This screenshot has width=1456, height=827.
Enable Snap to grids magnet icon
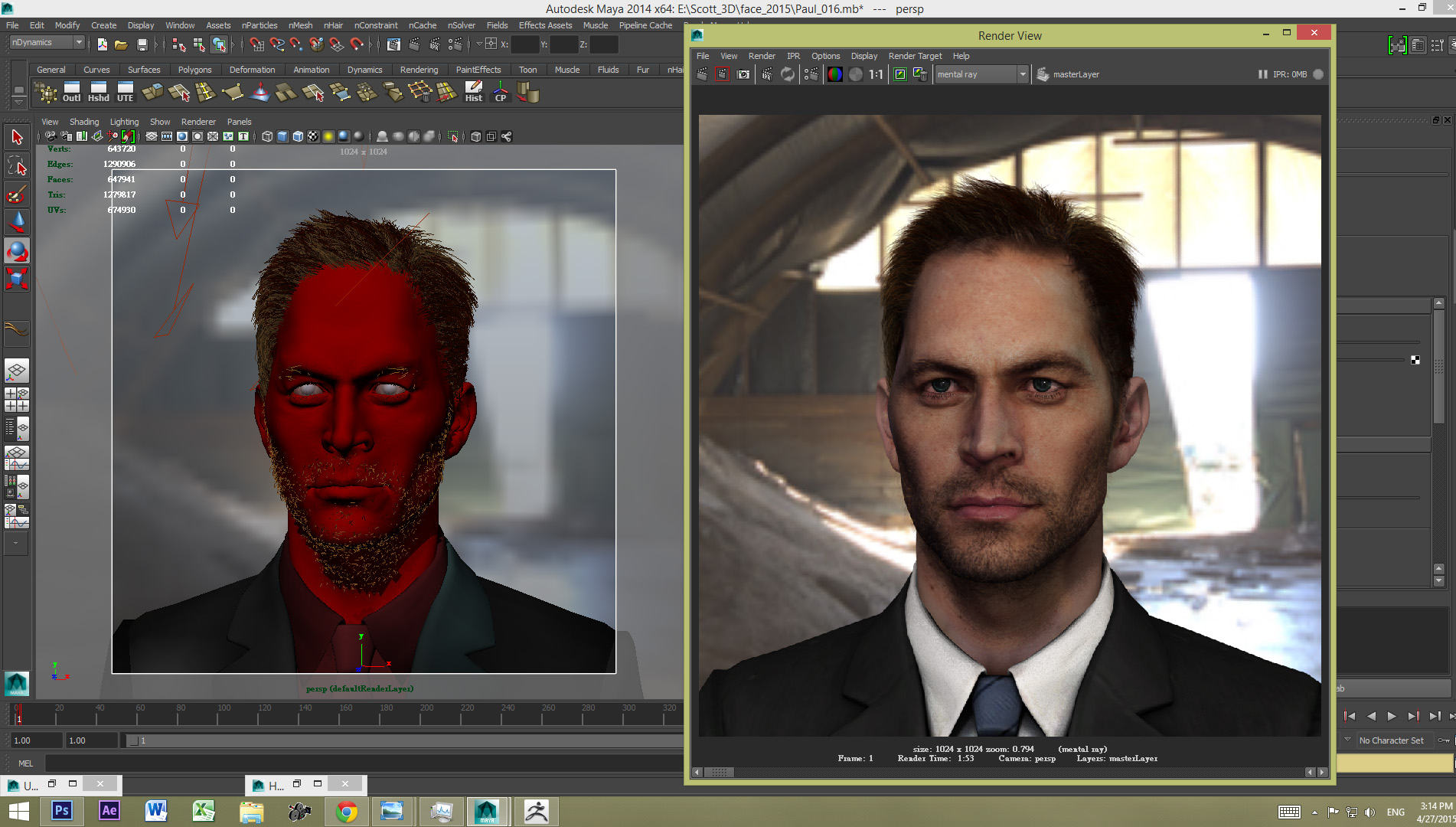coord(256,44)
